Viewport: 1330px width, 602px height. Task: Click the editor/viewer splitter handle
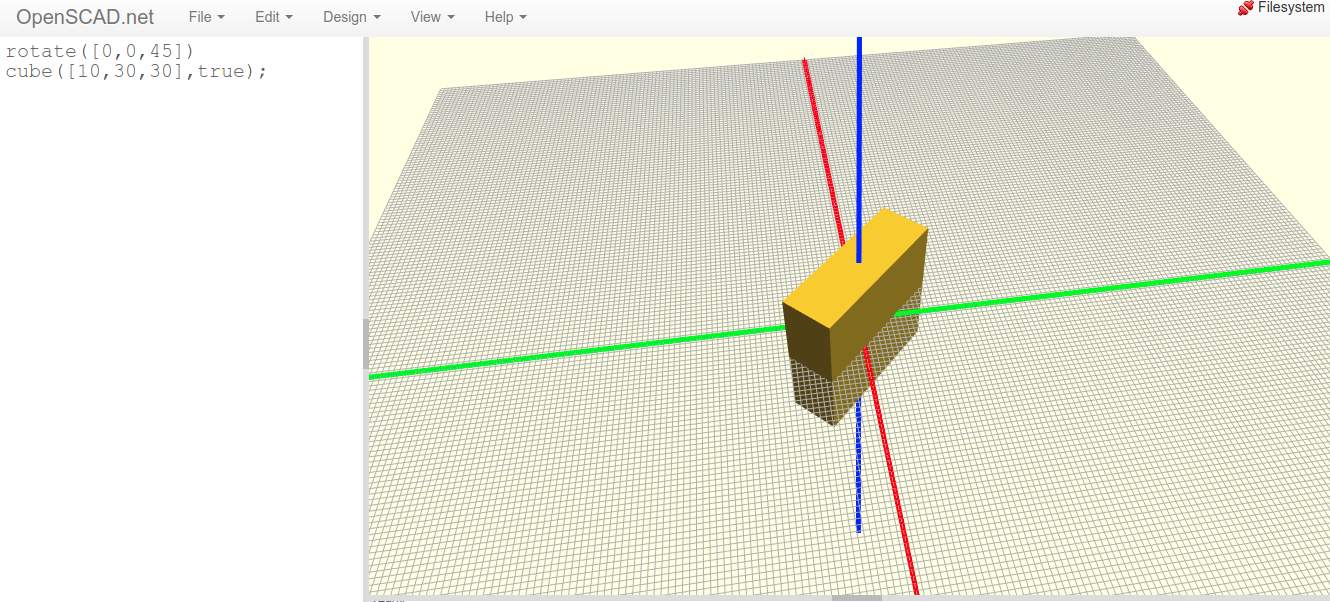tap(366, 344)
